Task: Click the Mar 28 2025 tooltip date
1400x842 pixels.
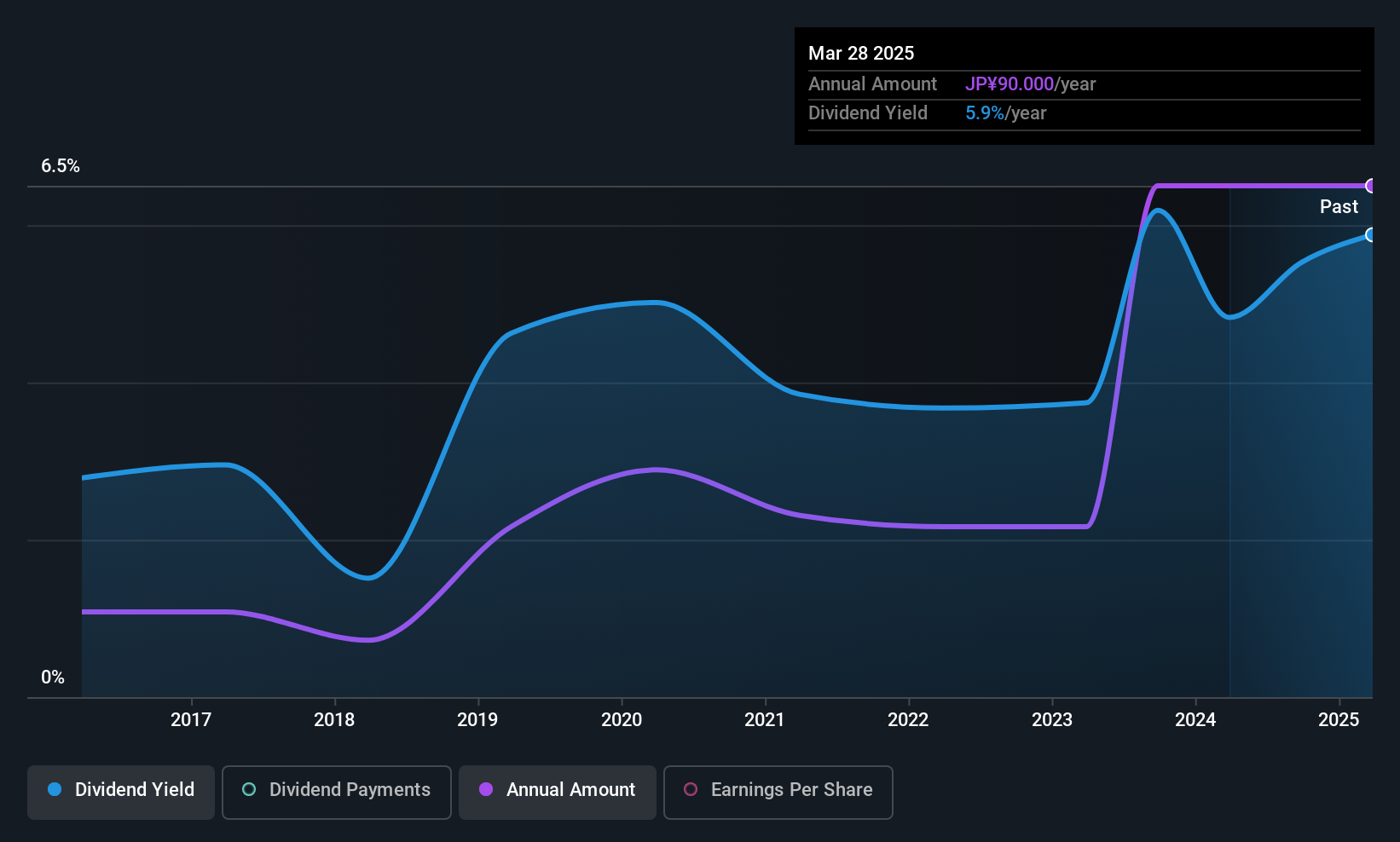Action: click(x=861, y=53)
